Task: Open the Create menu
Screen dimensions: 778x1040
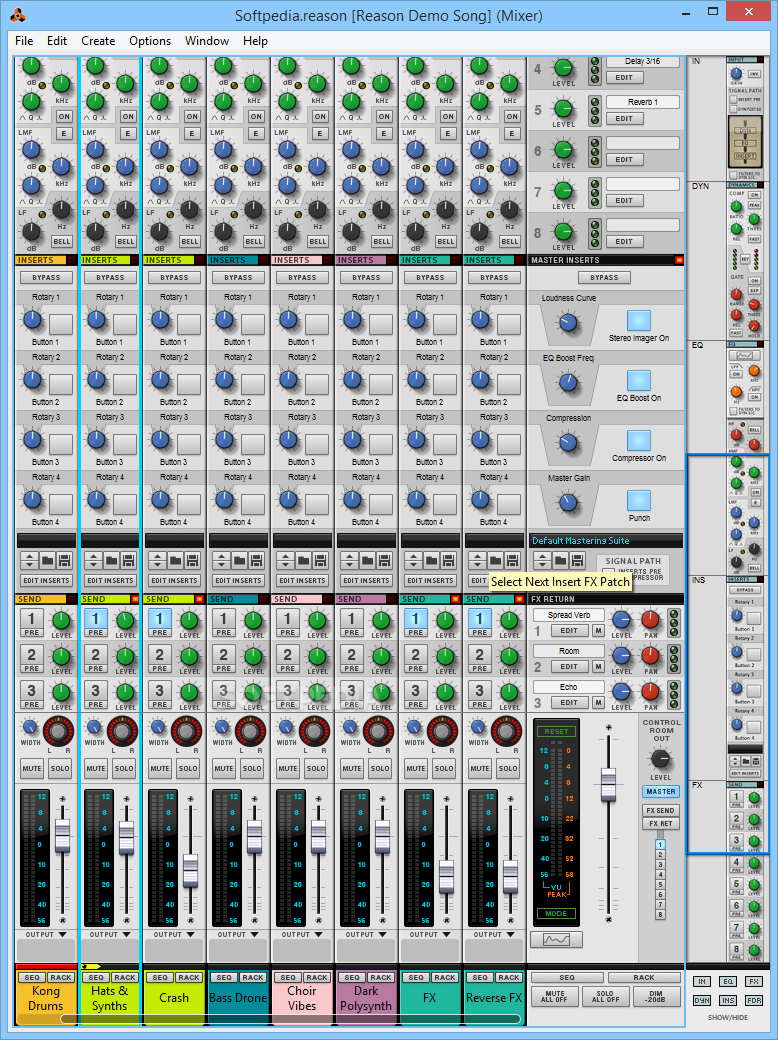Action: [x=98, y=40]
